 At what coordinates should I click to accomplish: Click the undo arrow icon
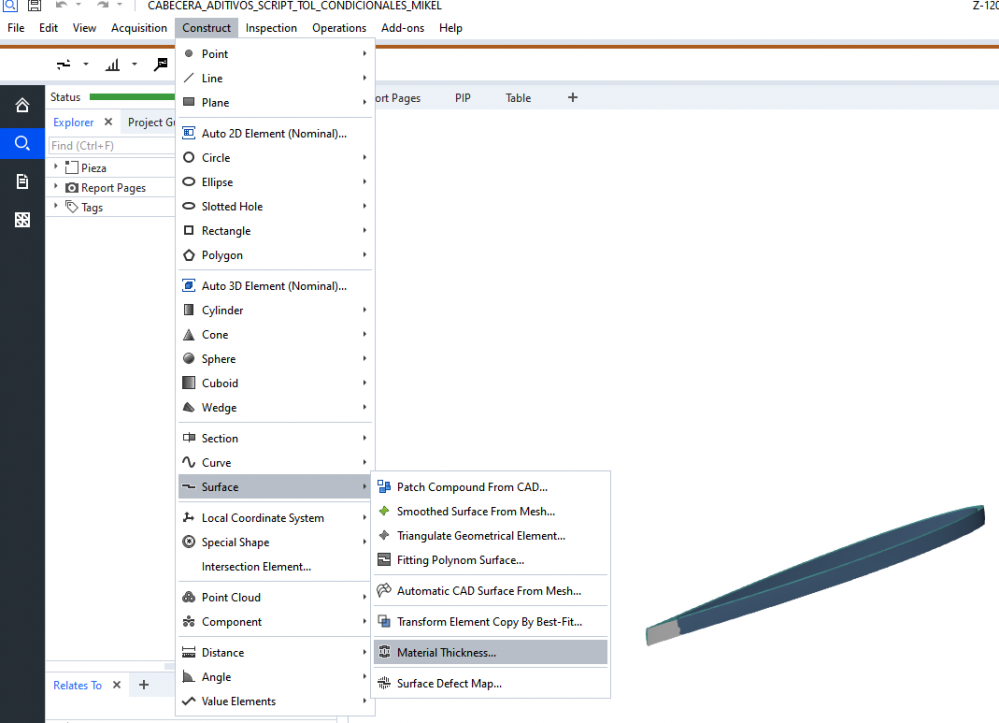point(62,6)
